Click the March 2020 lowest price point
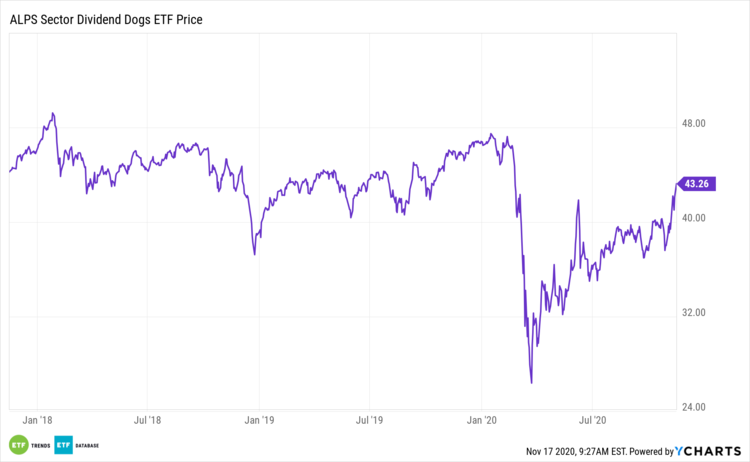This screenshot has width=750, height=462. click(x=531, y=382)
